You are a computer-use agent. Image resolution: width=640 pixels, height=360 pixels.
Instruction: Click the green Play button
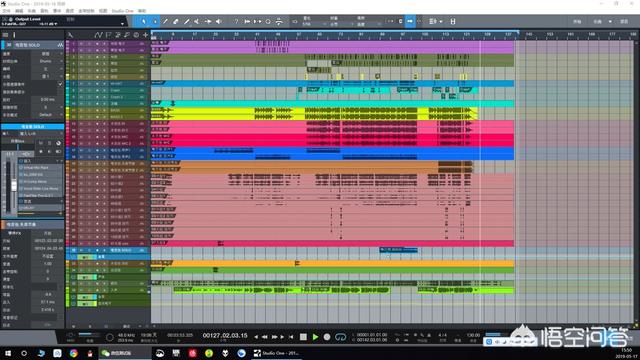coord(315,337)
